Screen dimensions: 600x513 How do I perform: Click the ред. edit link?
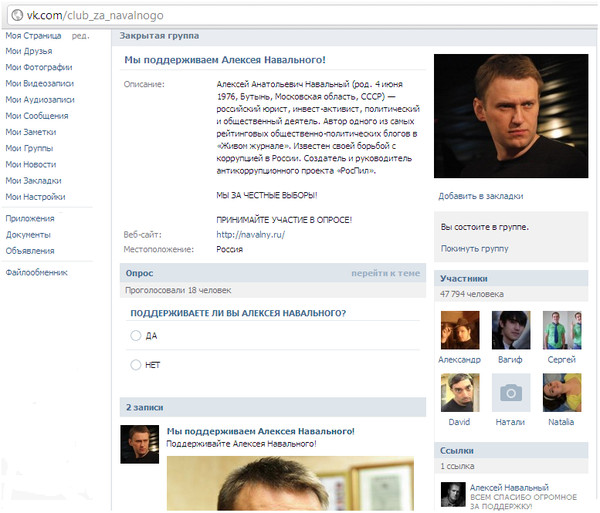click(x=80, y=36)
